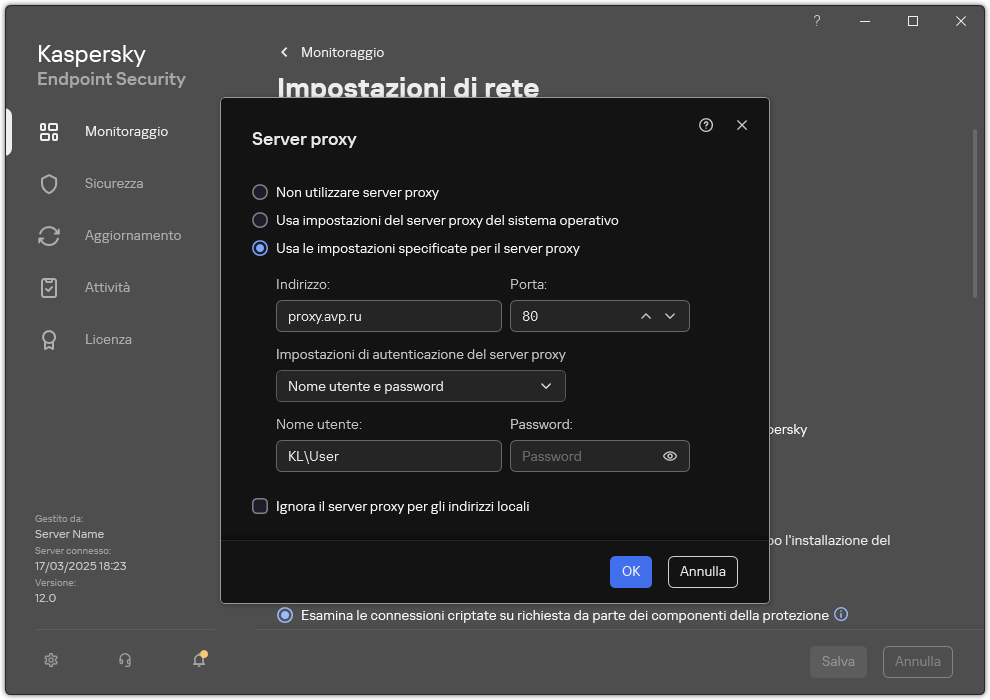Increment Porta using the up arrow
The image size is (990, 700).
(646, 315)
